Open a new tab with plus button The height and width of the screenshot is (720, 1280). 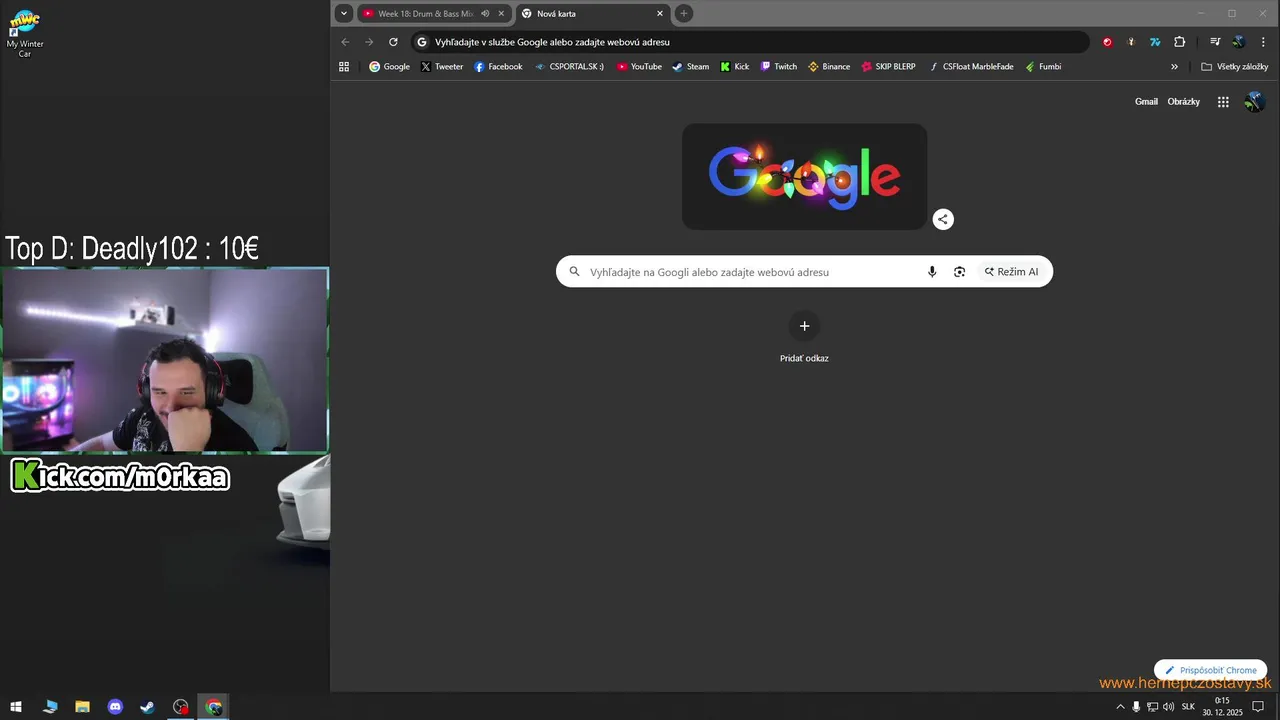[684, 13]
